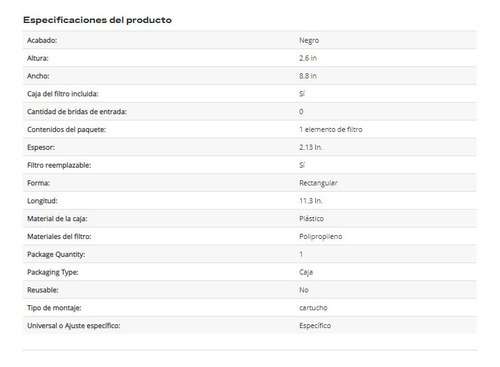500x367 pixels.
Task: Select the 'Material de la caja:' label
Action: [x=57, y=219]
